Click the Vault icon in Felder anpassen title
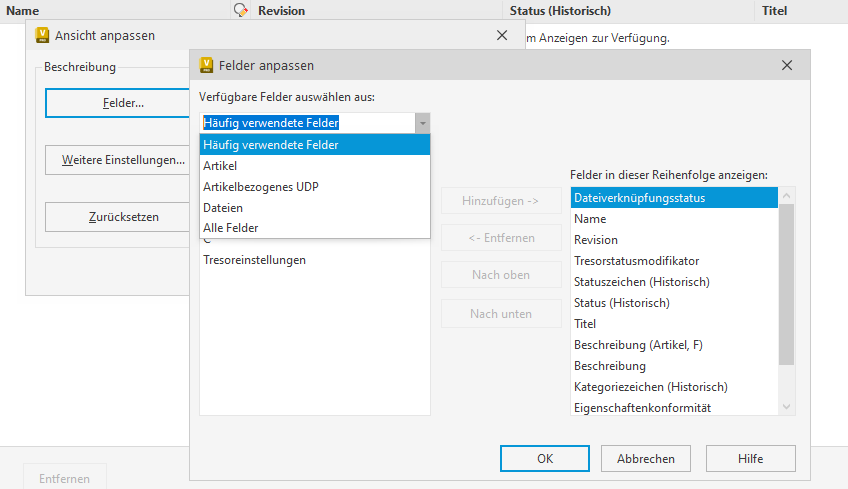Viewport: 848px width, 489px height. tap(206, 65)
